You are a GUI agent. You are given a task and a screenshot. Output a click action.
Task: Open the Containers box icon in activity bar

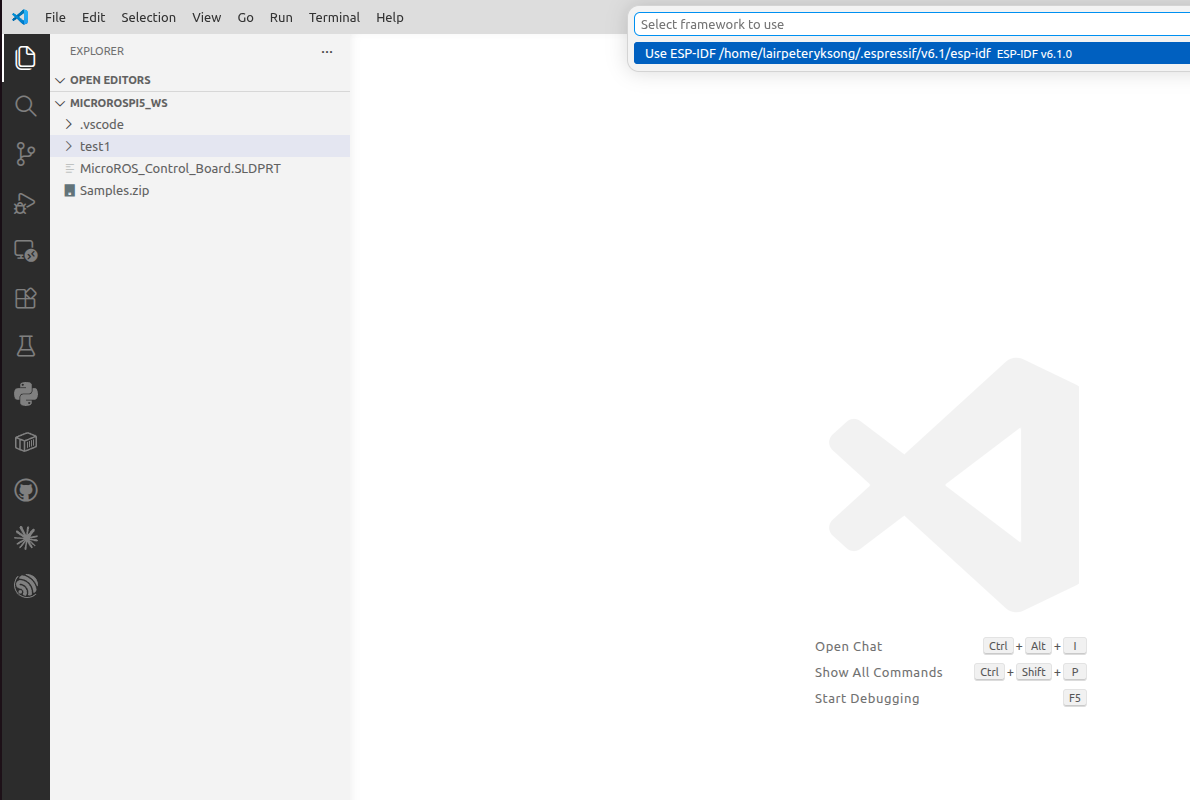tap(25, 443)
